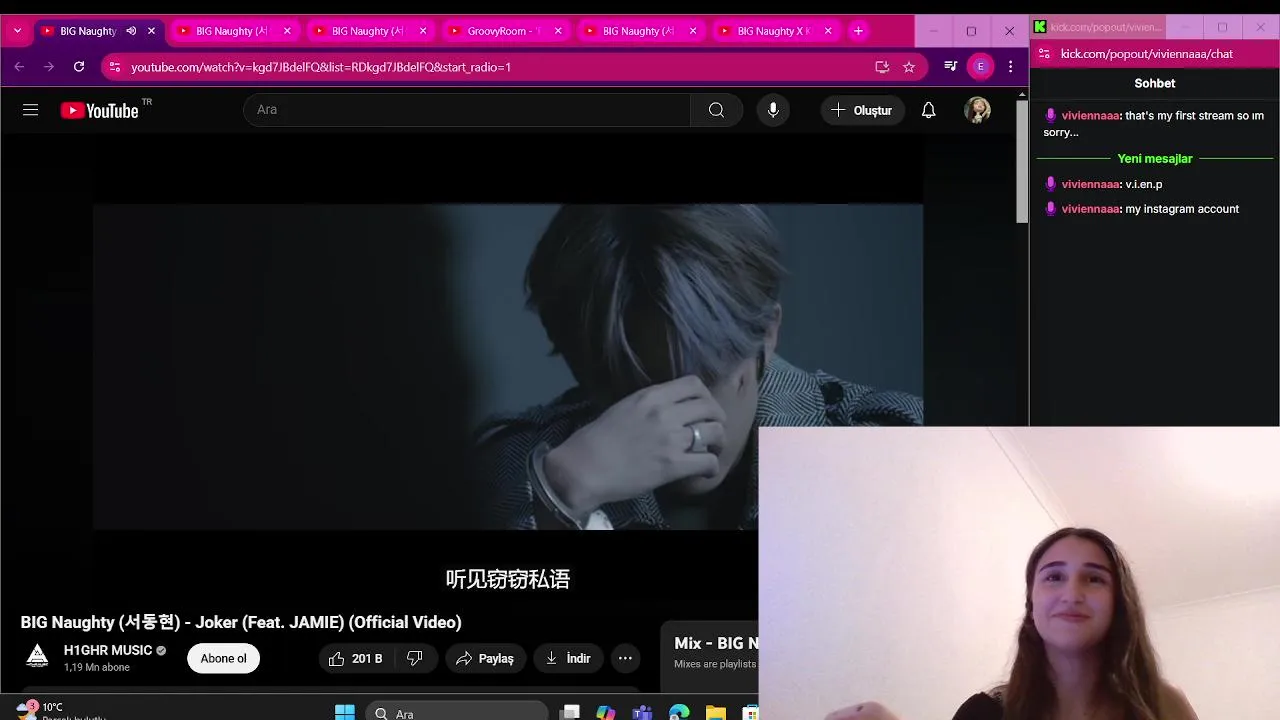Open Microsoft Teams from the taskbar
The width and height of the screenshot is (1280, 720).
coord(642,712)
